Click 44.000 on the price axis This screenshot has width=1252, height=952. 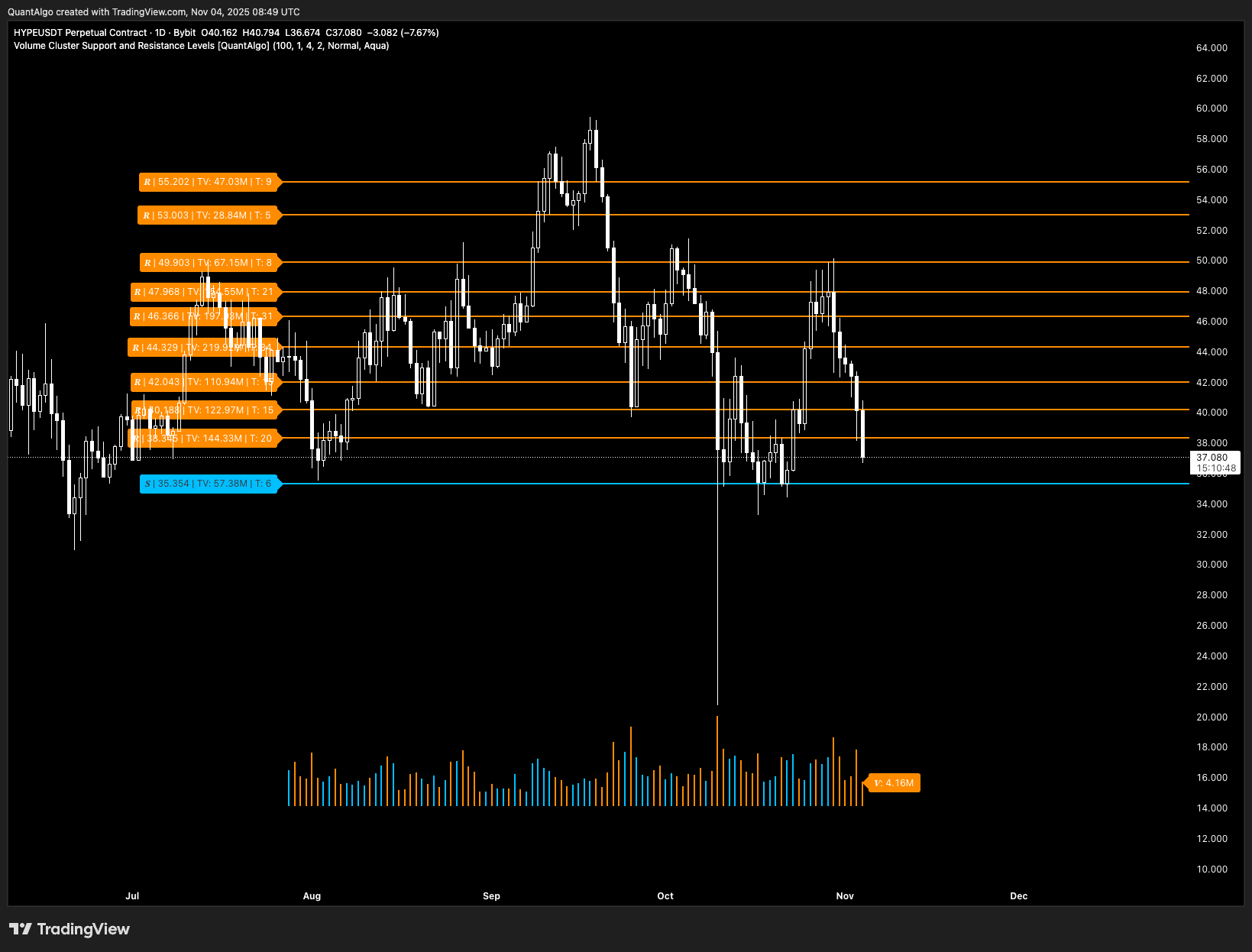(x=1212, y=352)
